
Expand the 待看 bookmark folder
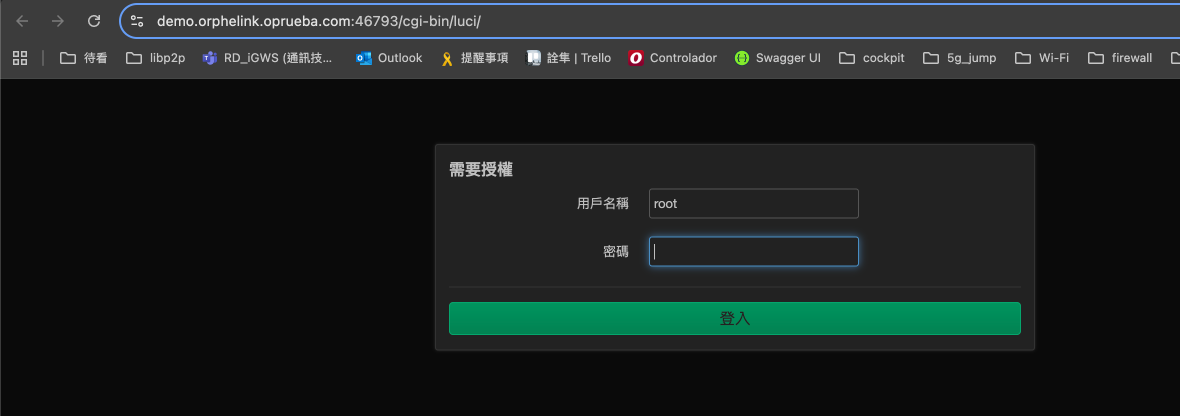[84, 58]
